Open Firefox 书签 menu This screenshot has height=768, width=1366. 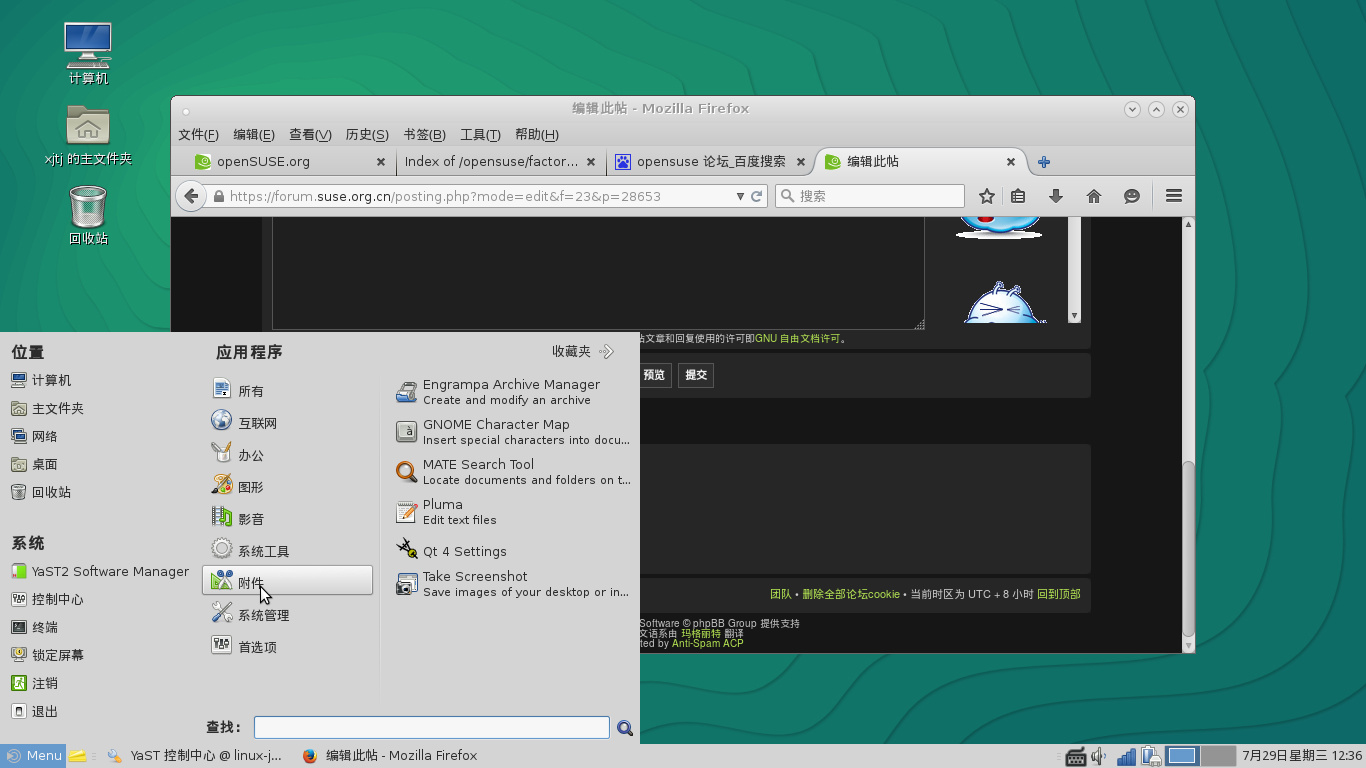(424, 134)
